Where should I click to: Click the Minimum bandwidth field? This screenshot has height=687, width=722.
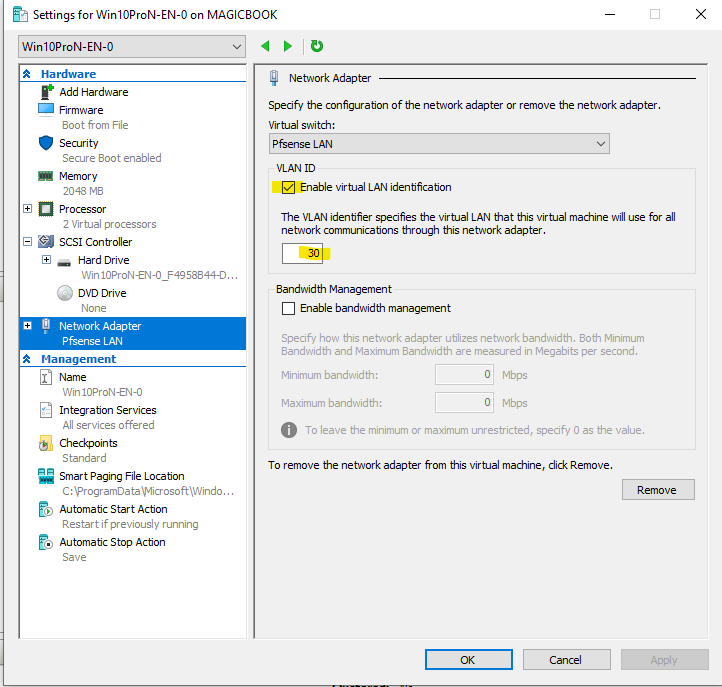click(x=464, y=374)
